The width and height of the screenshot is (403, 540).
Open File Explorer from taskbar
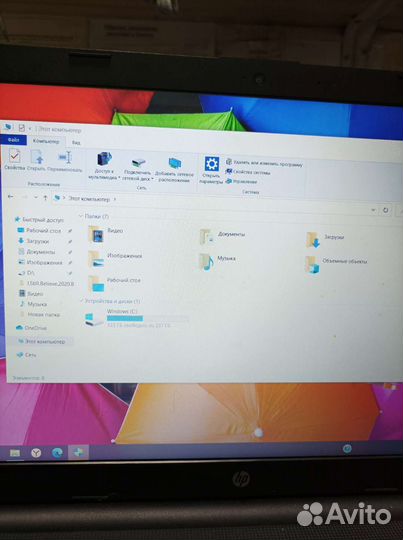tap(14, 453)
